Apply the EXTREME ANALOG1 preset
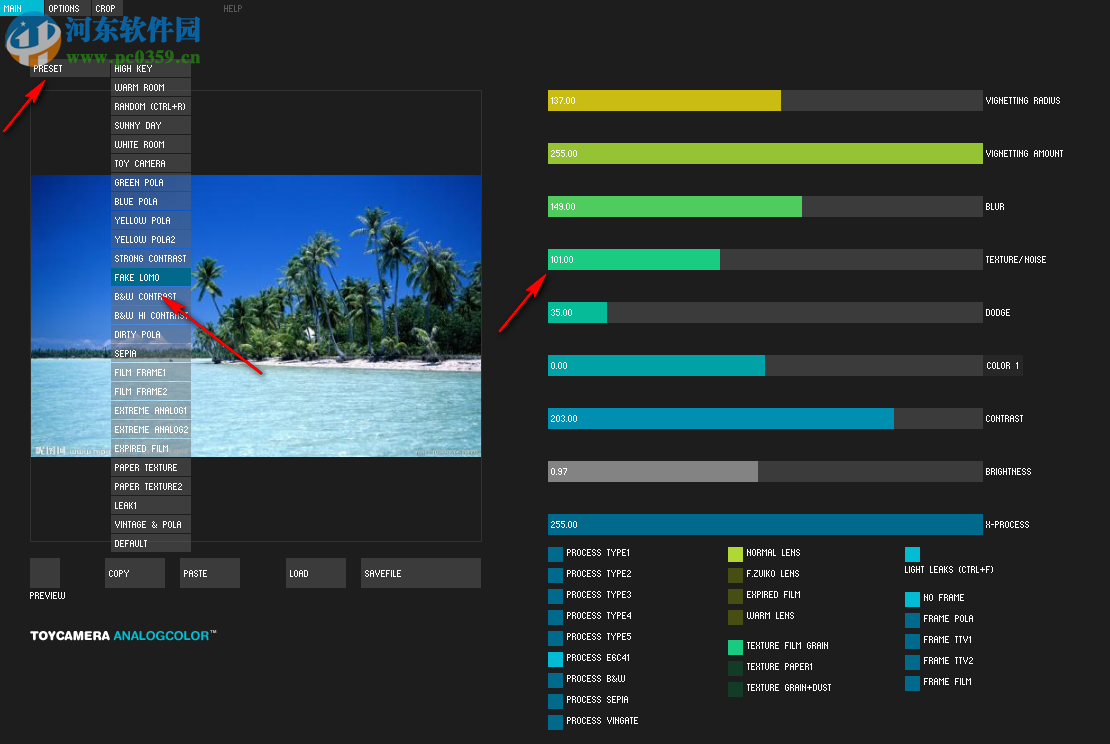Image resolution: width=1110 pixels, height=744 pixels. (151, 411)
